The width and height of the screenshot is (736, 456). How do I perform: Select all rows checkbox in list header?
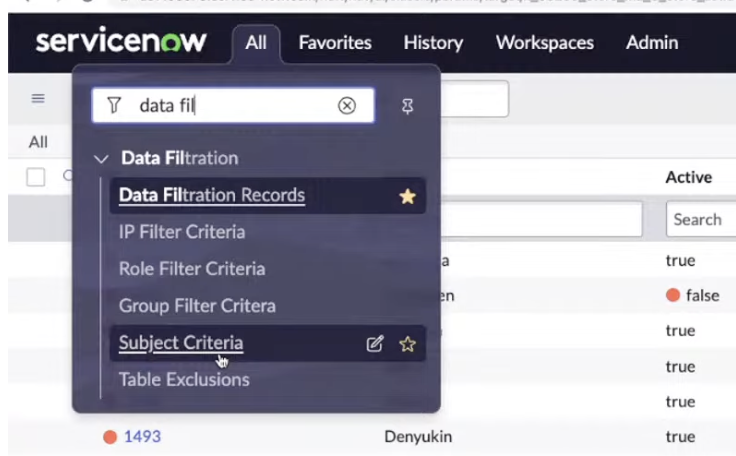[36, 178]
